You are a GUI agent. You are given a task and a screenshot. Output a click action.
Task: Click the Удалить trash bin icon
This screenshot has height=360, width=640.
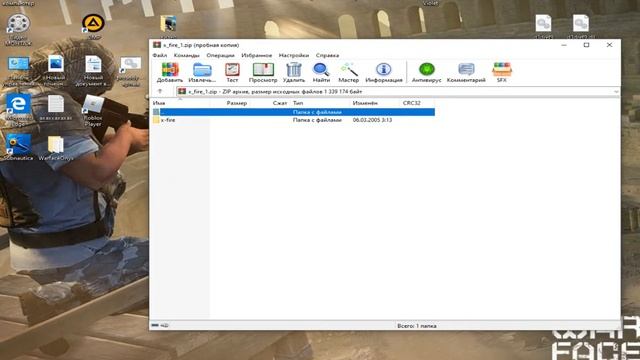point(293,70)
